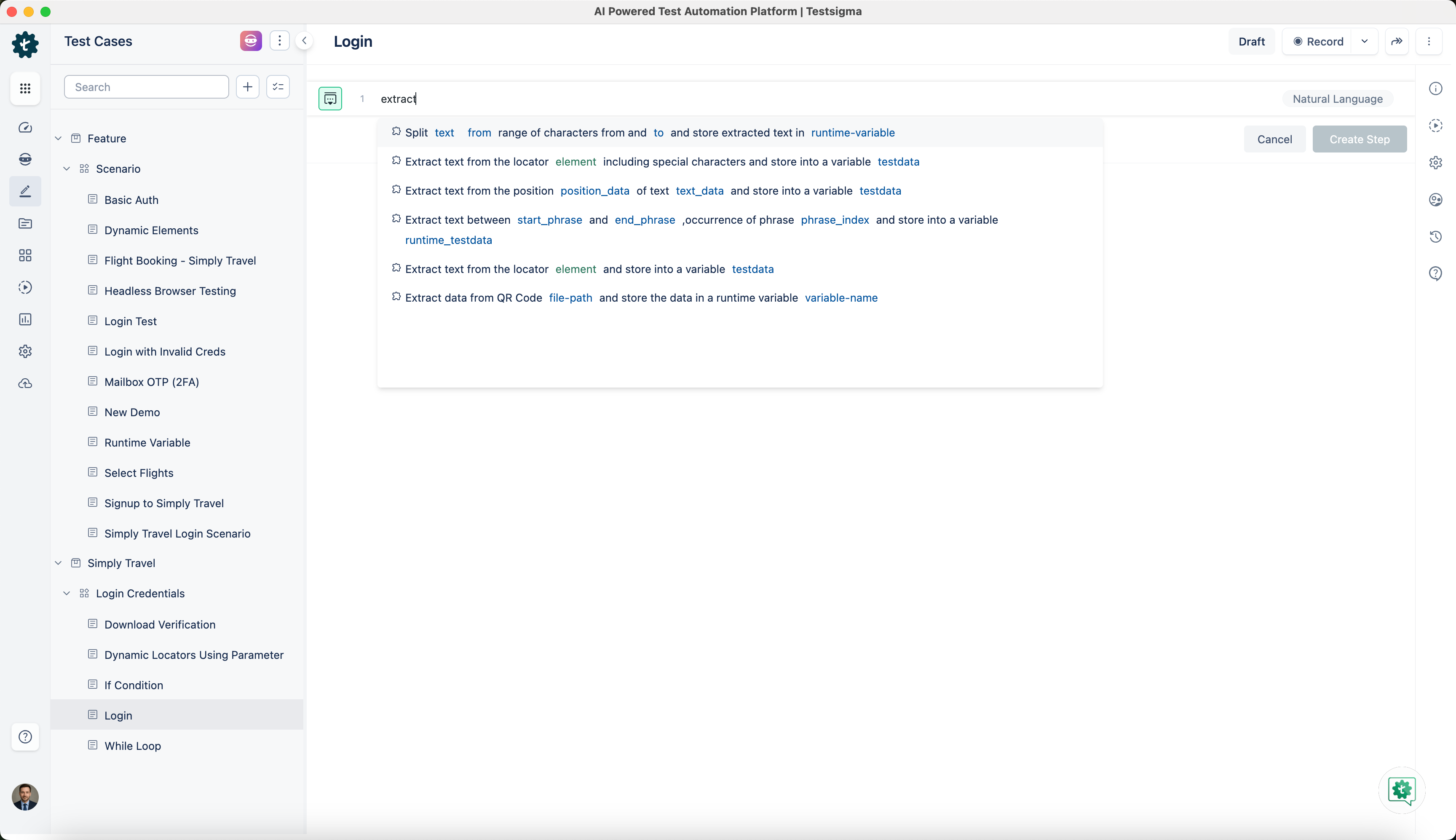Open the info icon in right panel

[x=1435, y=88]
